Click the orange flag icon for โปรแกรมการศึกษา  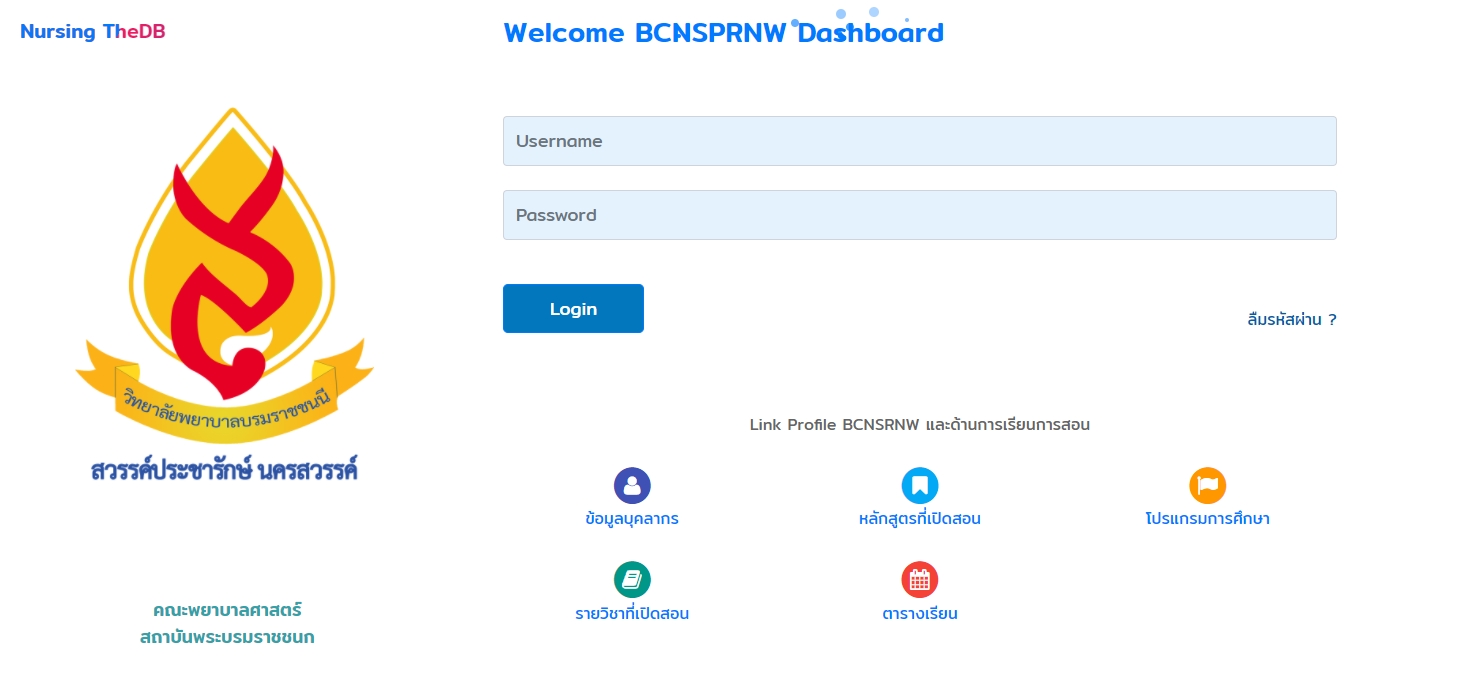coord(1208,486)
